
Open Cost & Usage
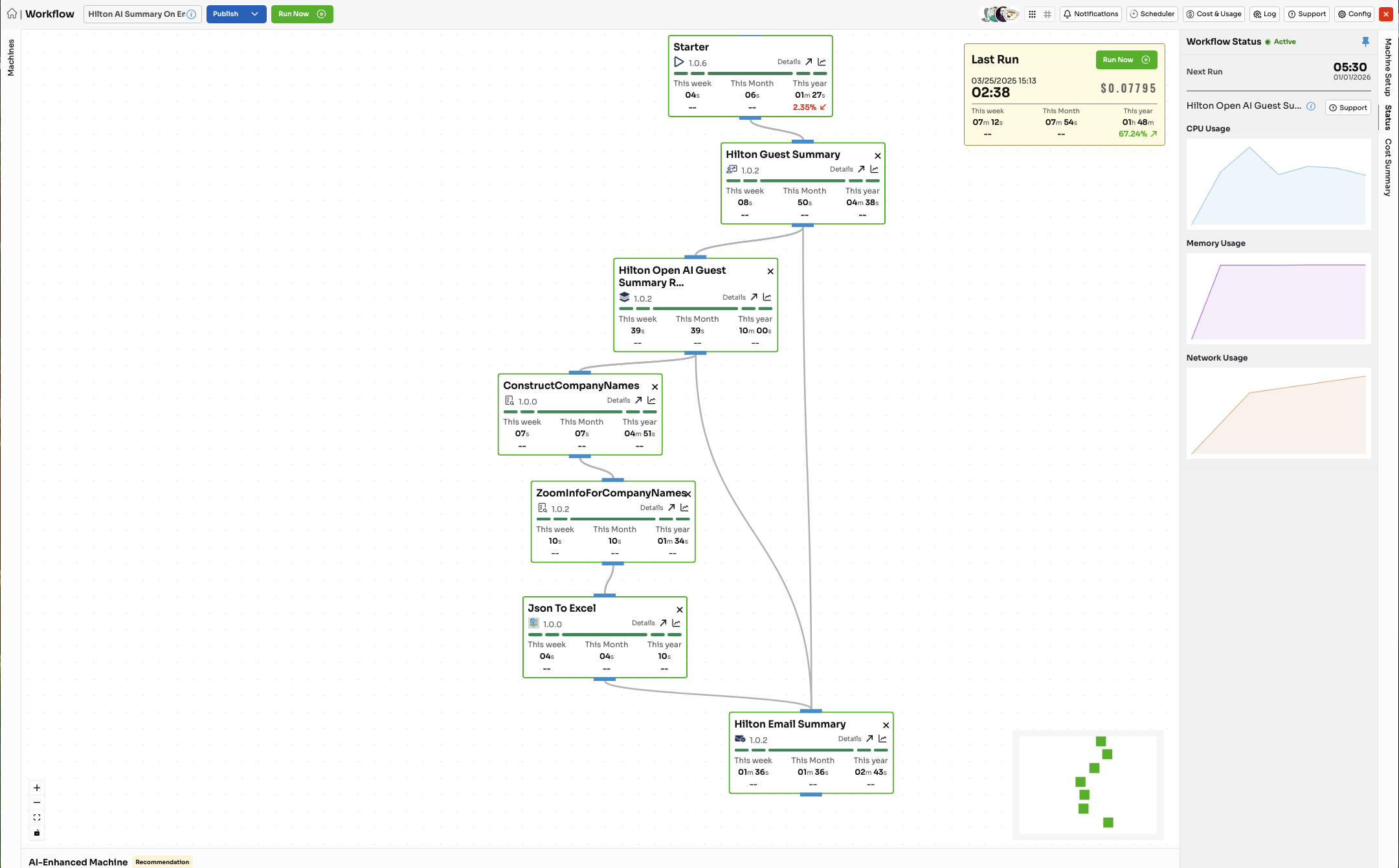click(1213, 14)
